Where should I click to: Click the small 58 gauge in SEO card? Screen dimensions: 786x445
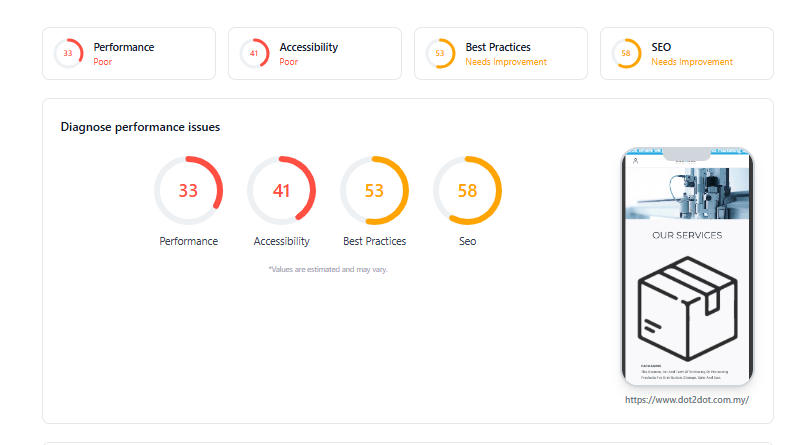pos(626,53)
